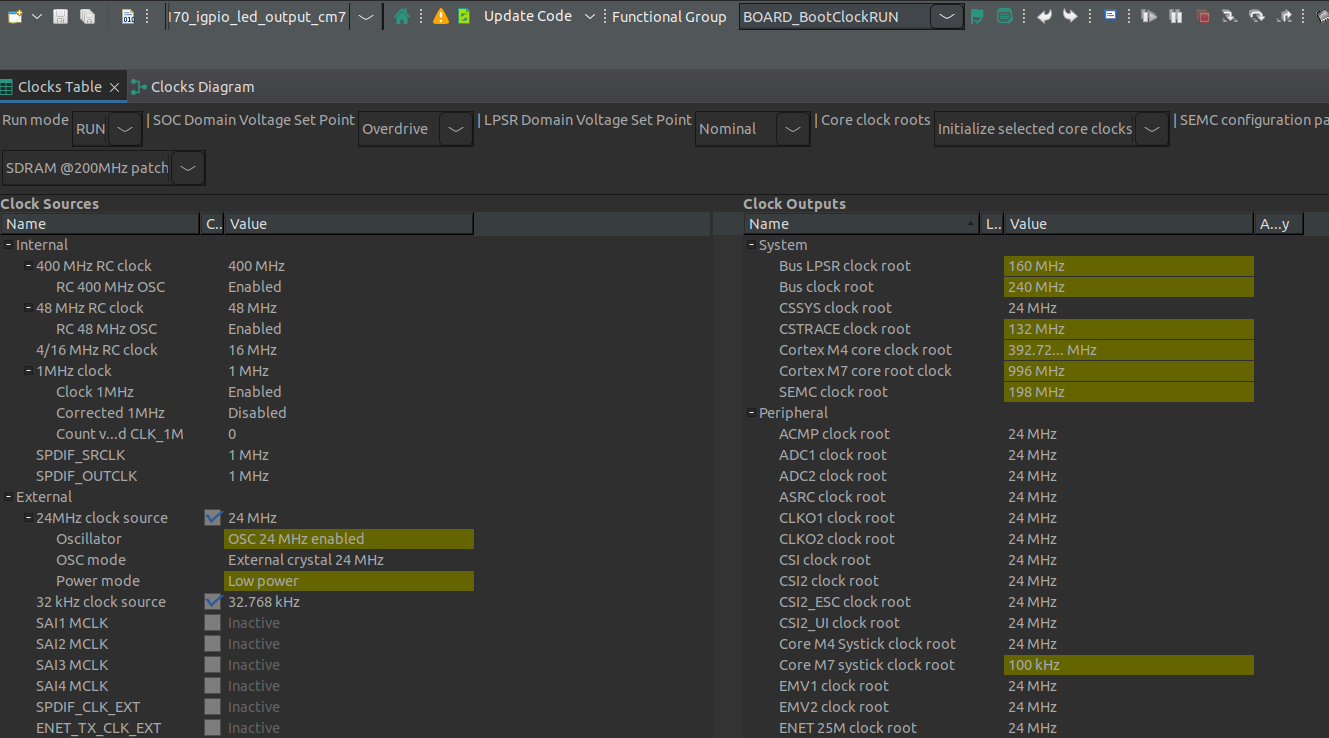Navigate home with the house icon

tap(403, 16)
